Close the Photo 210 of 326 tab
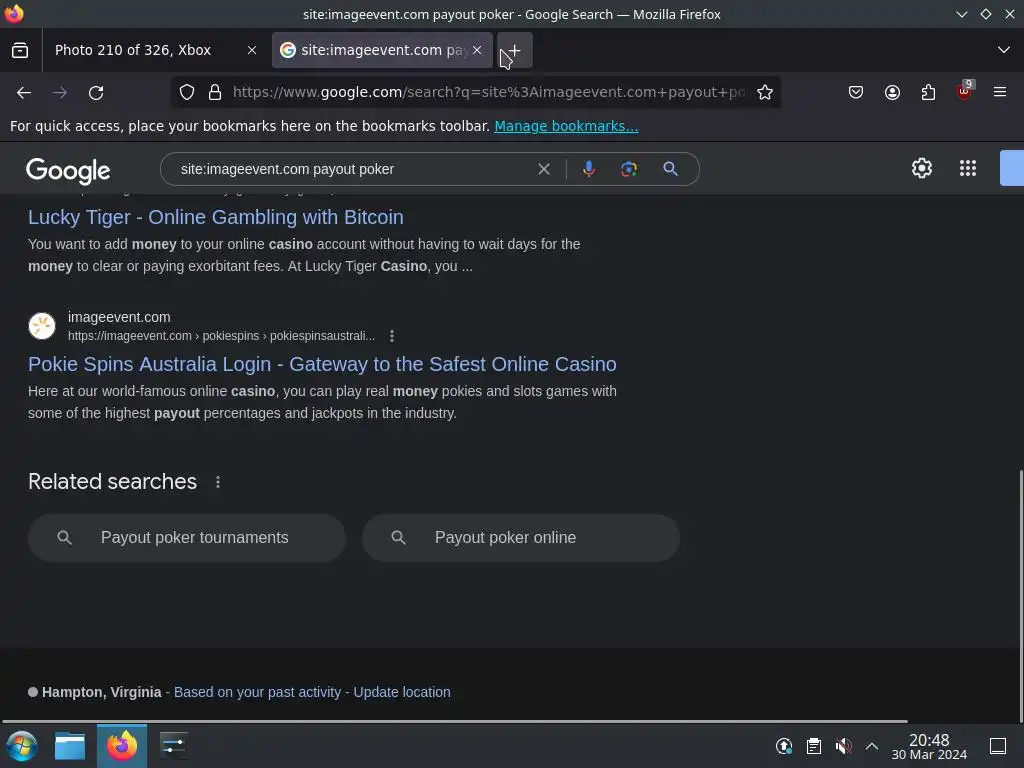Screen dimensions: 1024x768 tap(252, 50)
